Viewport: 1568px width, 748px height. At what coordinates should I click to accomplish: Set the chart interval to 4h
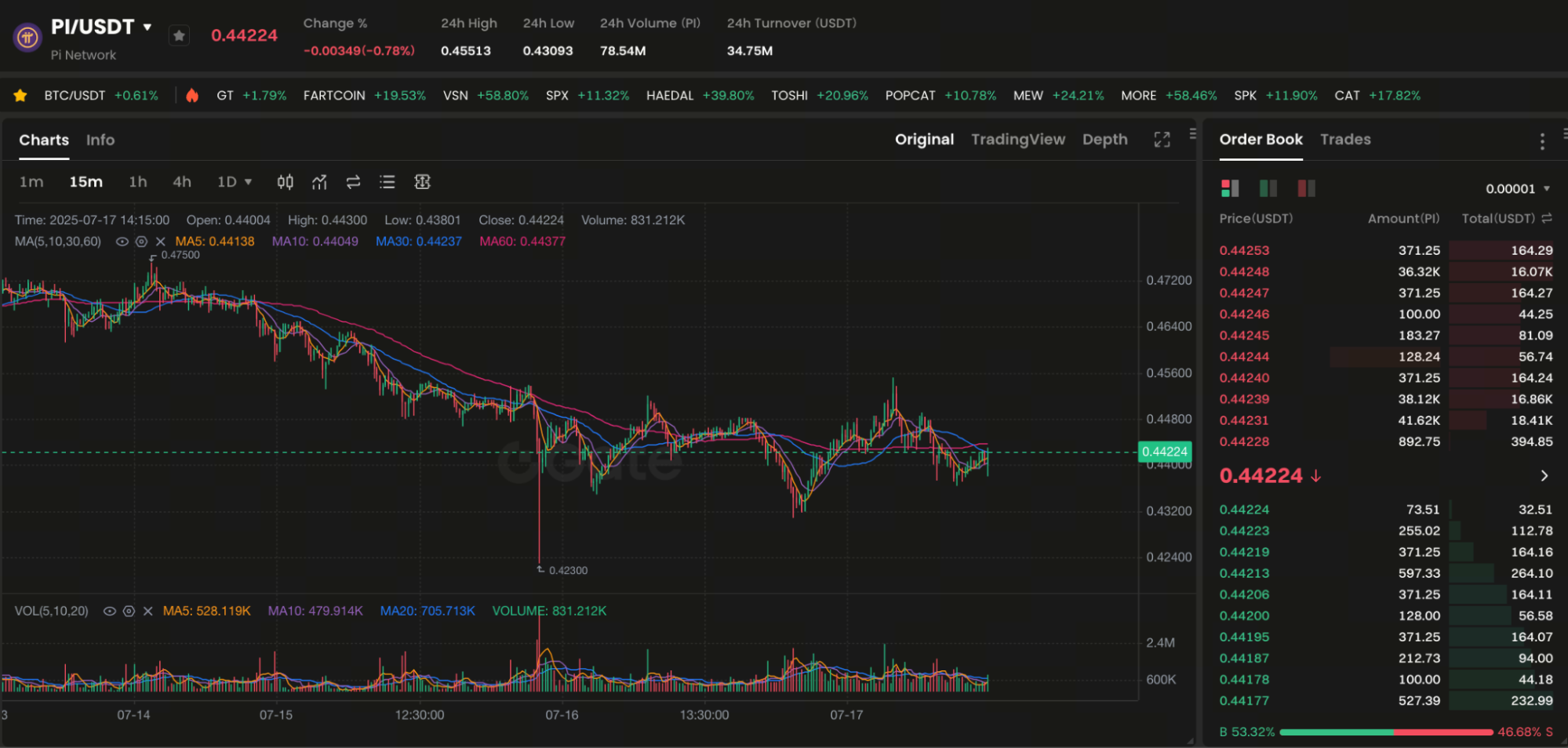(x=182, y=182)
